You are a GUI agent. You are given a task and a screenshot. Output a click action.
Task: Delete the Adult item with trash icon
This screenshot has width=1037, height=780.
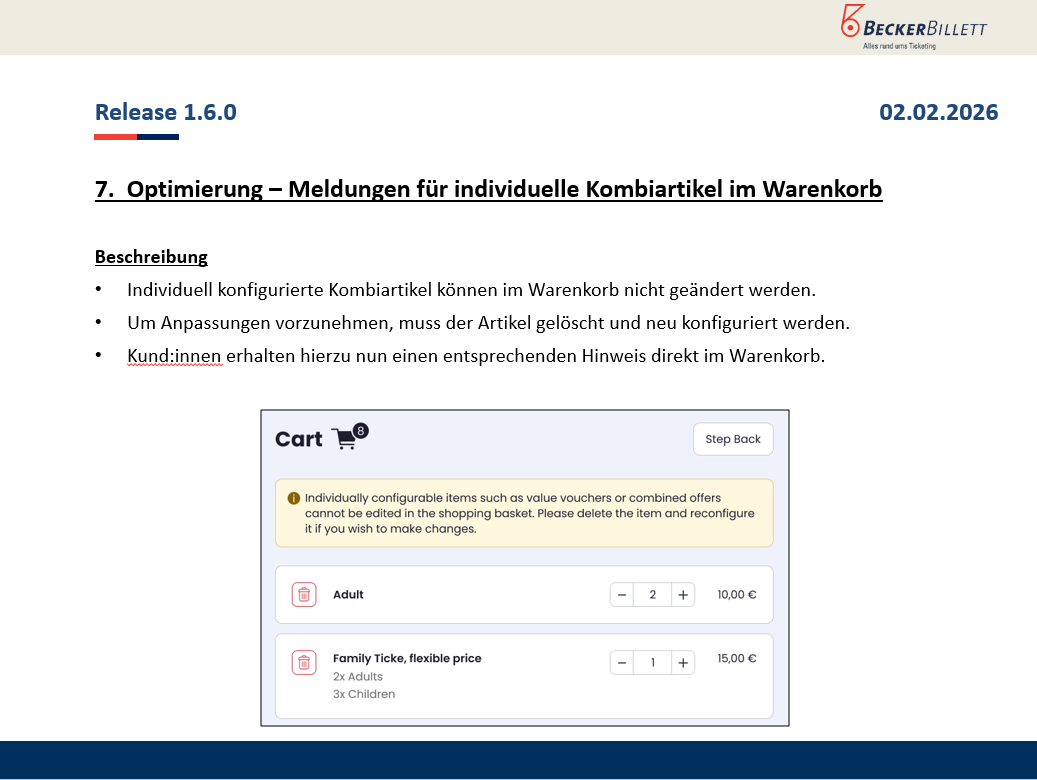pos(304,595)
